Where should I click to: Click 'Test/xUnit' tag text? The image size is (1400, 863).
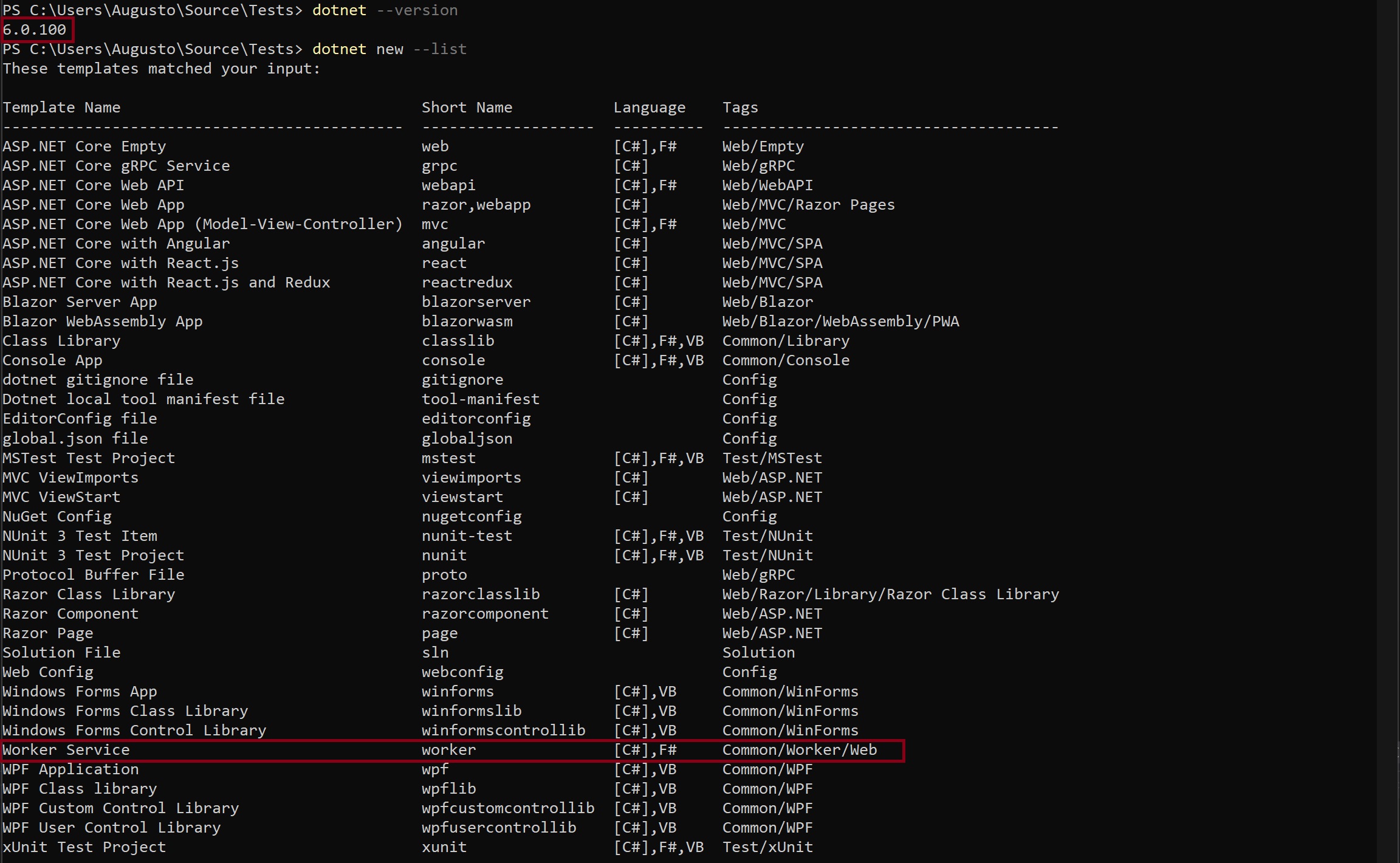(767, 847)
